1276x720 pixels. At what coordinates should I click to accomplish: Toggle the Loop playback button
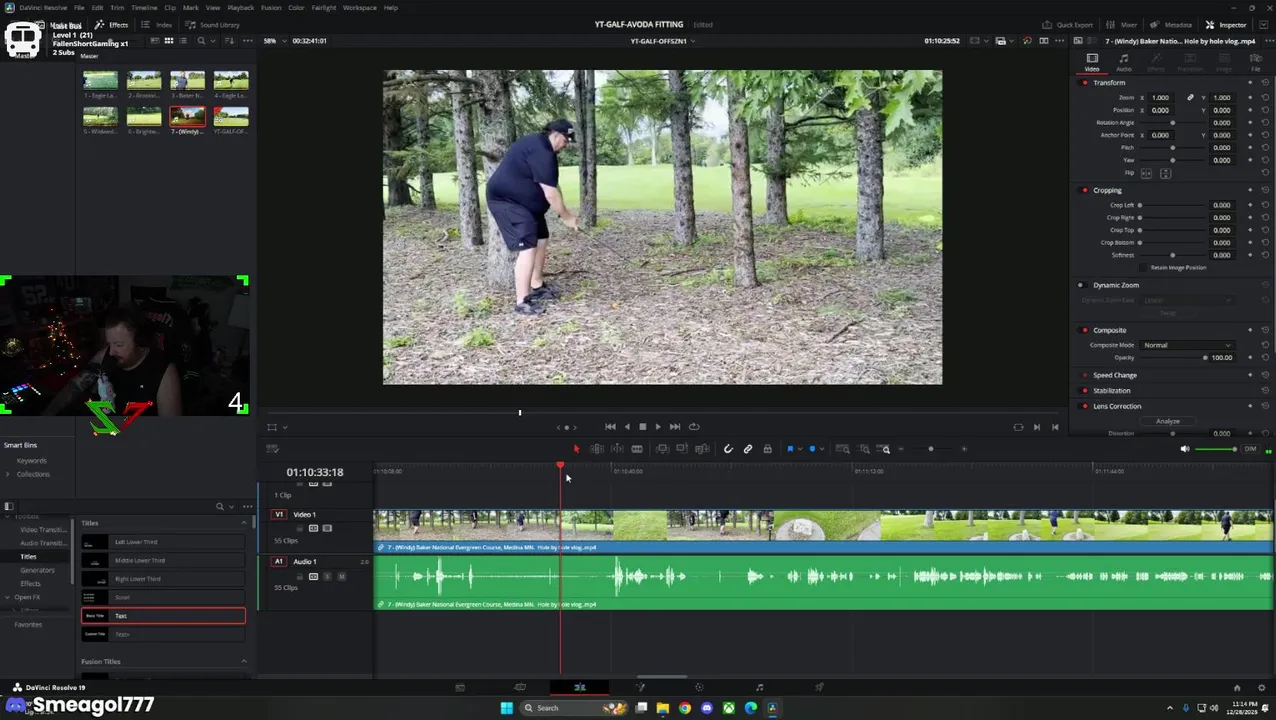pos(694,427)
